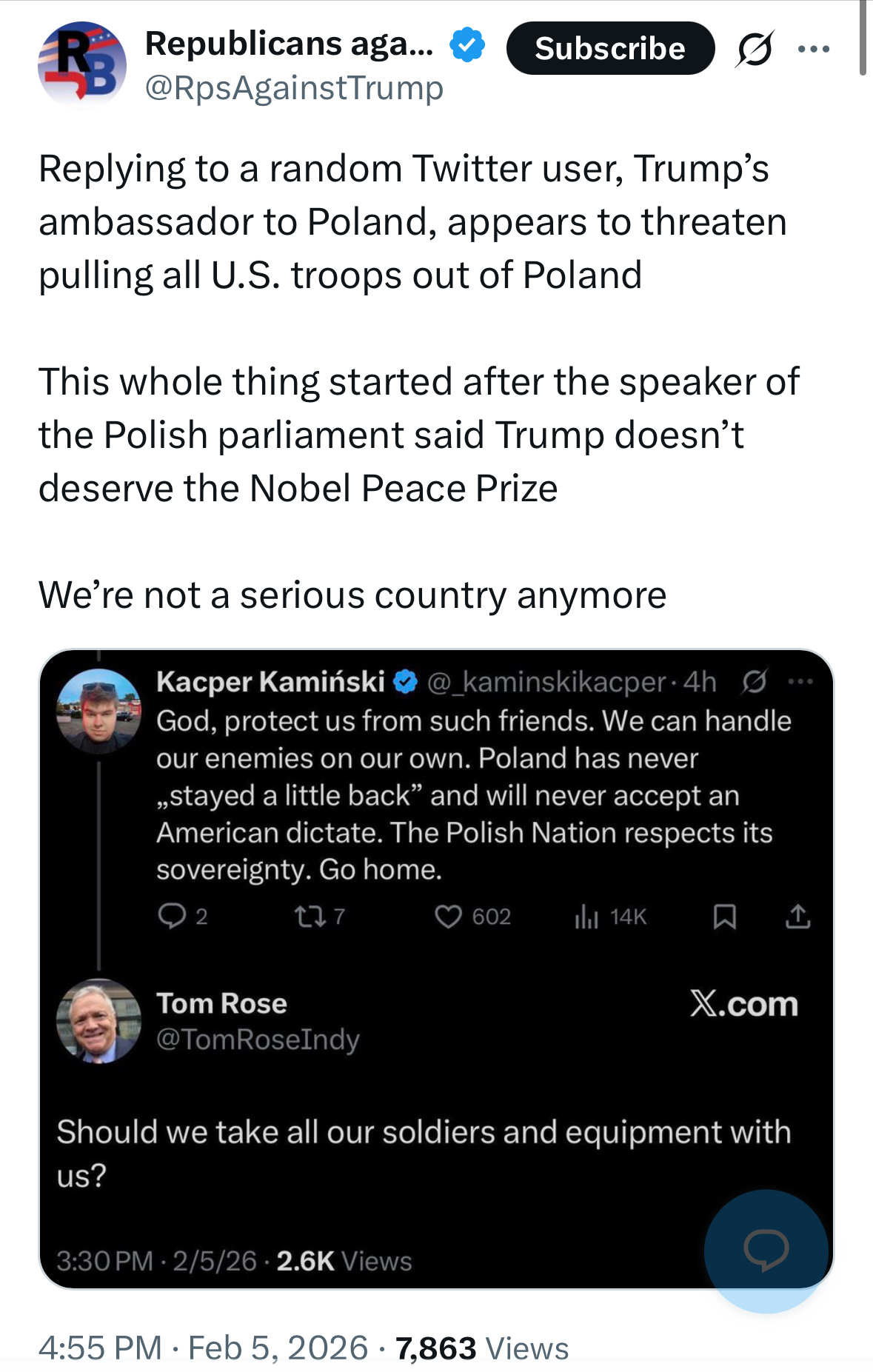Bookmark Kacper Kamiński's quoted post
The image size is (873, 1372).
tap(723, 917)
